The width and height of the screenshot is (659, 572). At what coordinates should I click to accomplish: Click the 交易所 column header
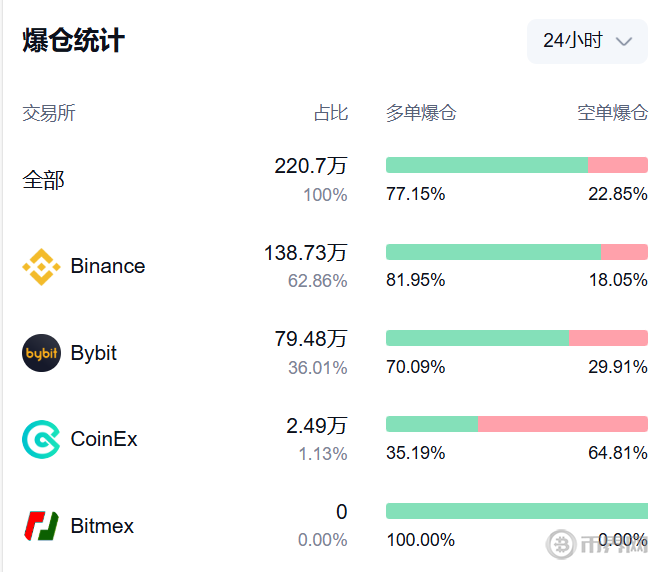(x=49, y=113)
